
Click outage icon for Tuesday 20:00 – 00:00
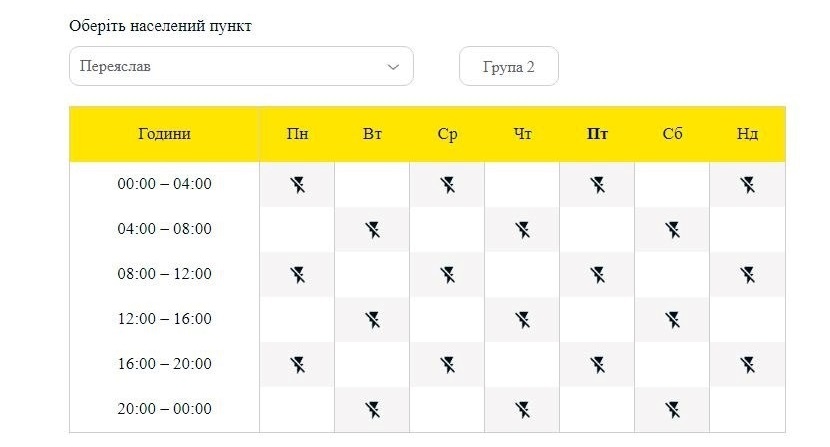(373, 410)
